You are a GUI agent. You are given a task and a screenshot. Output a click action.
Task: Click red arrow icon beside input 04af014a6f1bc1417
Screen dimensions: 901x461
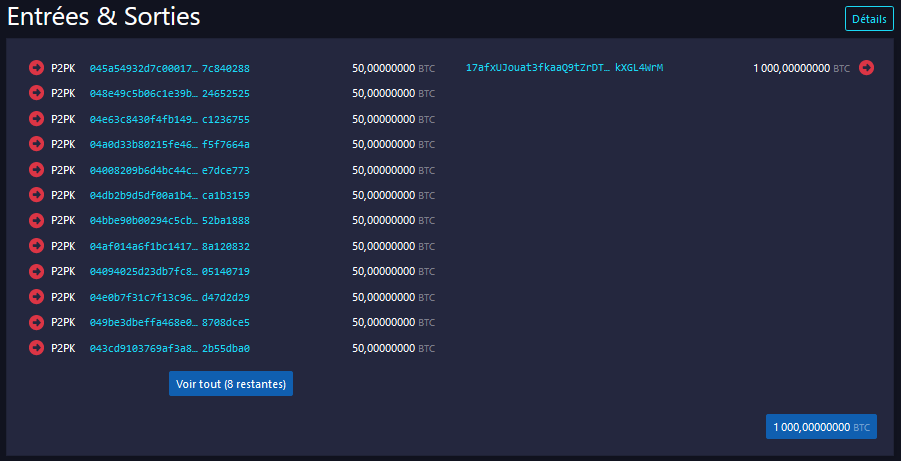coord(36,245)
